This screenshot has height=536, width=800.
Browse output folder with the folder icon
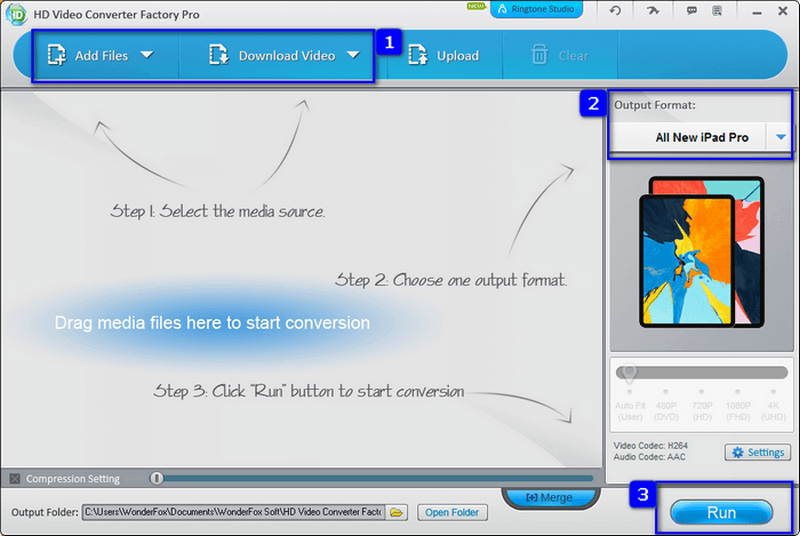coord(396,512)
